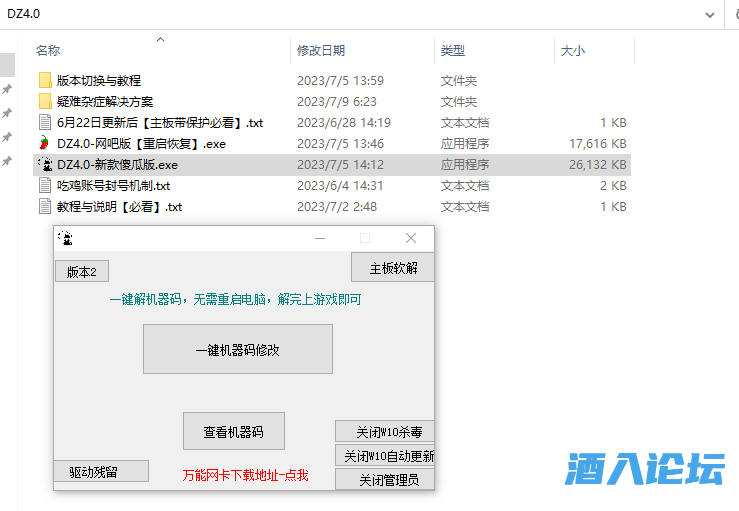Screen dimensions: 739x511
Task: Click the small app icon in dialog title bar
Action: (66, 238)
